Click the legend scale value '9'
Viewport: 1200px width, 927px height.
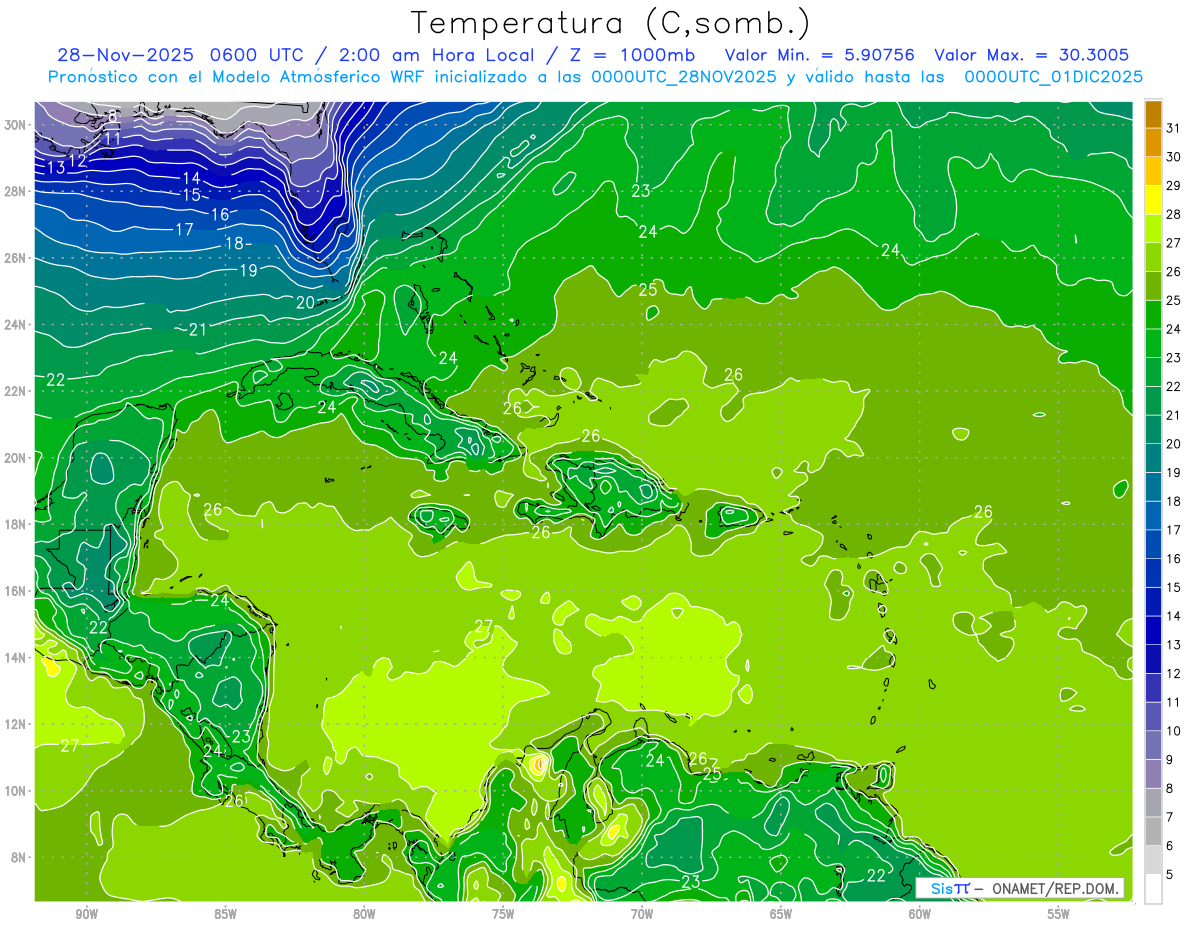click(1171, 760)
